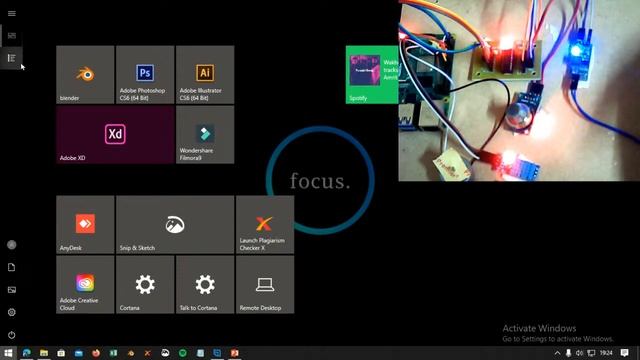The image size is (640, 360).
Task: Open the volume control in the system tray
Action: [x=580, y=353]
